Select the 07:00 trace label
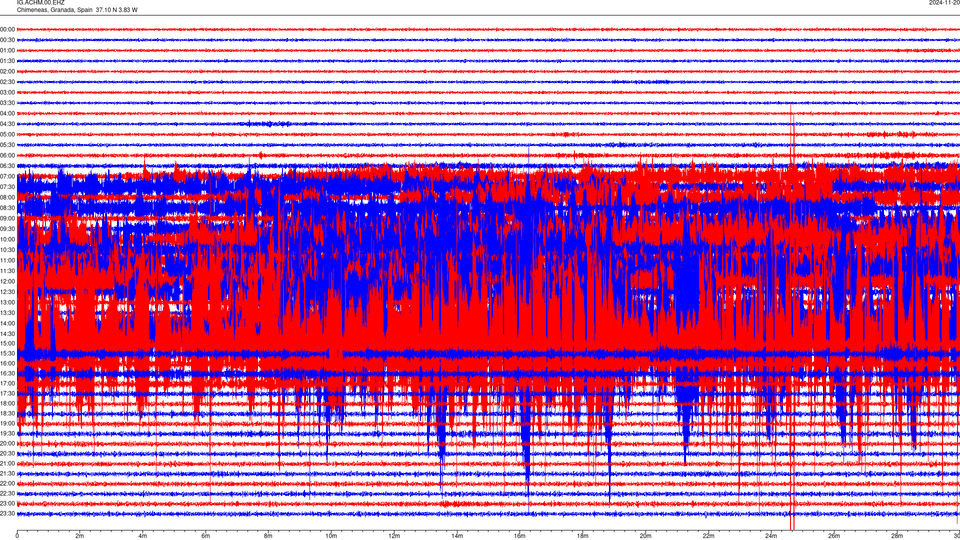The width and height of the screenshot is (960, 540). (x=7, y=176)
